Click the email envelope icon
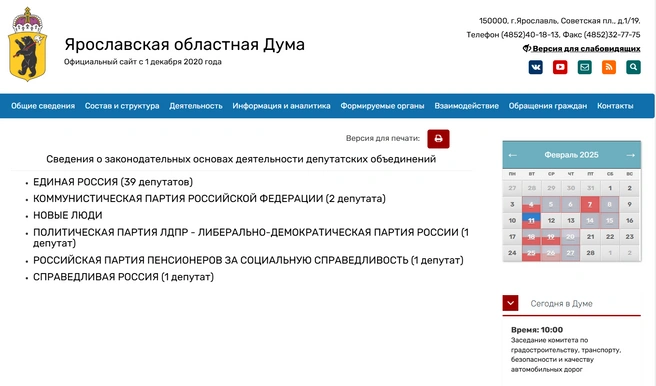Screen dimensions: 656x386 click(584, 67)
